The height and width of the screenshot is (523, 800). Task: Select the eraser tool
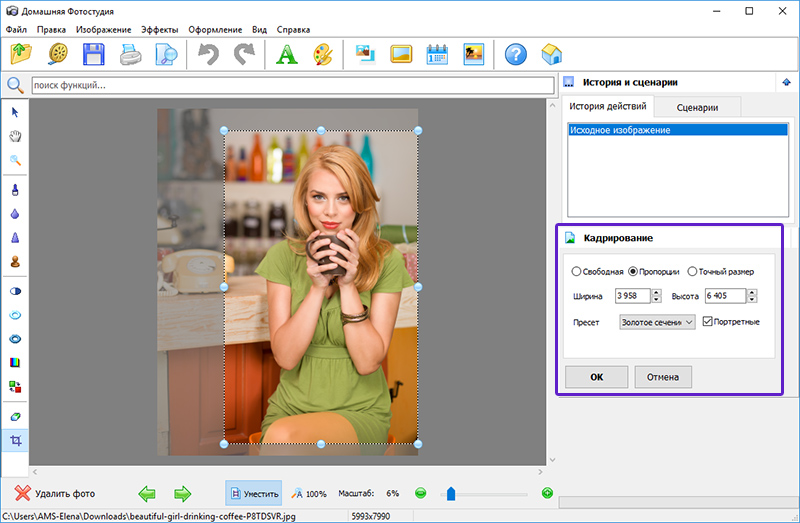(15, 417)
